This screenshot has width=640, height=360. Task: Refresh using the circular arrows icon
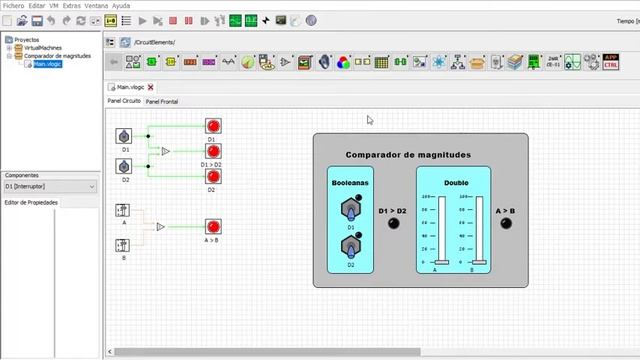pyautogui.click(x=81, y=20)
